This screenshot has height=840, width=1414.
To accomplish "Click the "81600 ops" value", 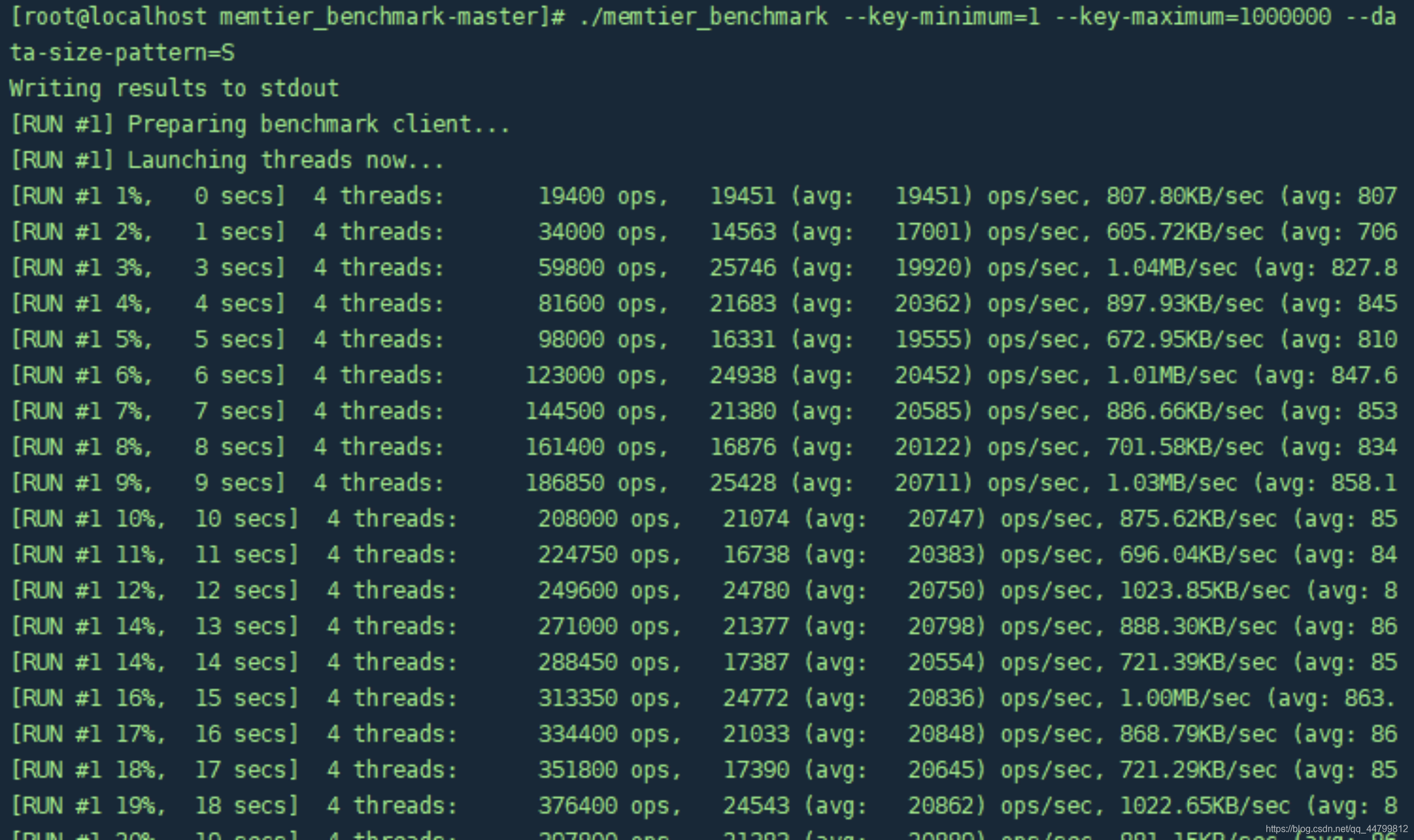I will coord(602,304).
